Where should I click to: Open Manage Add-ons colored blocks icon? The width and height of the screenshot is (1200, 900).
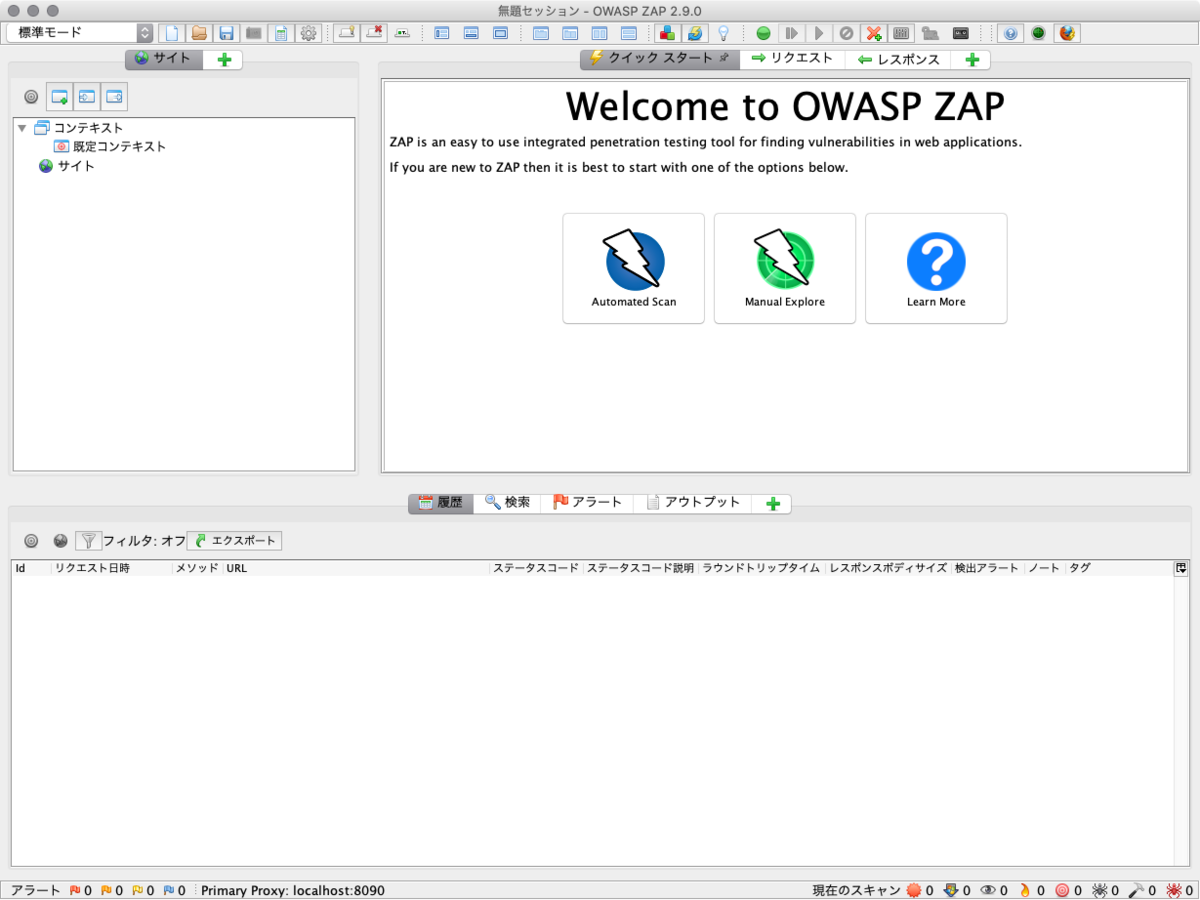[666, 33]
